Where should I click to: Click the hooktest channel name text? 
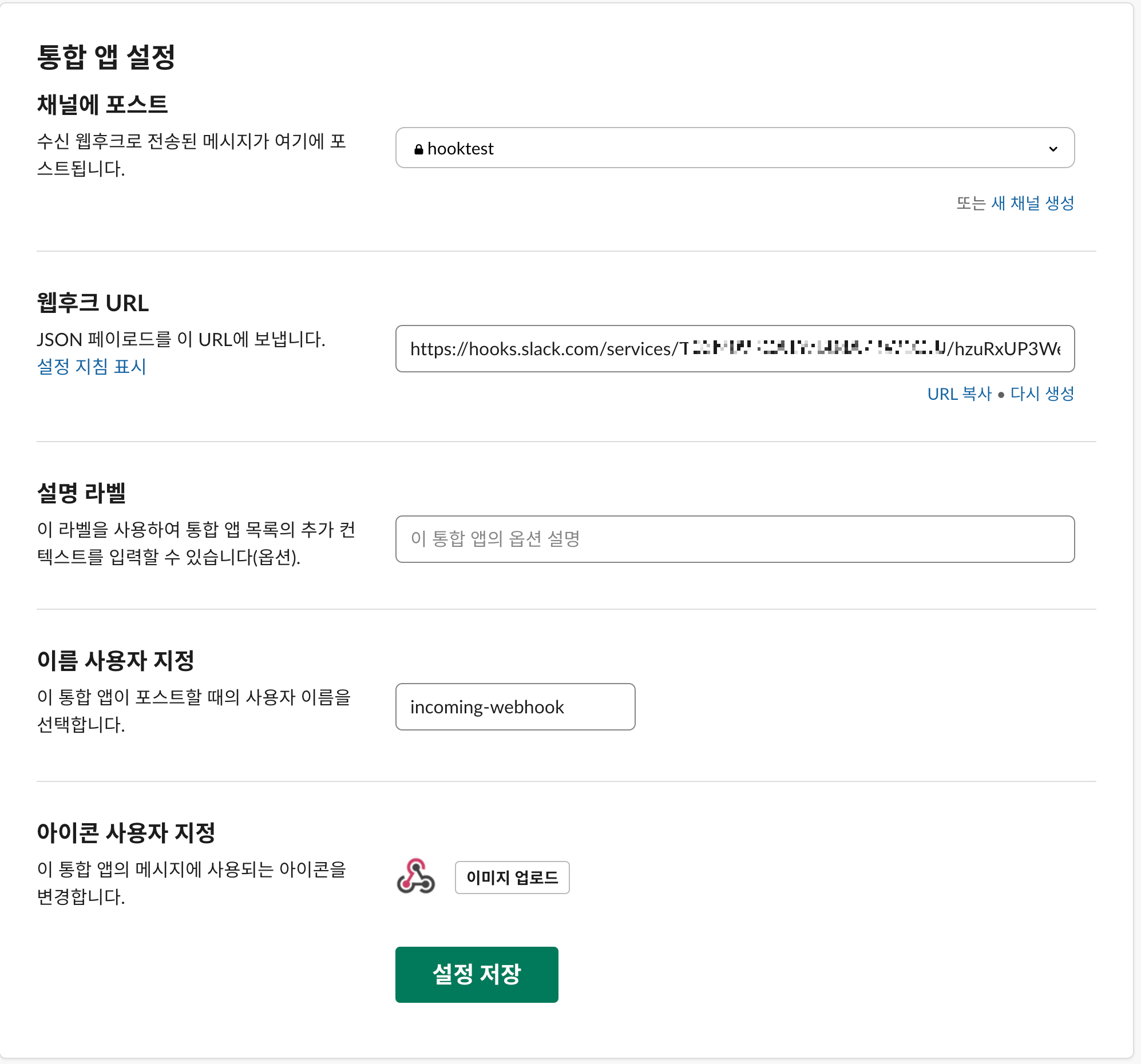coord(460,149)
